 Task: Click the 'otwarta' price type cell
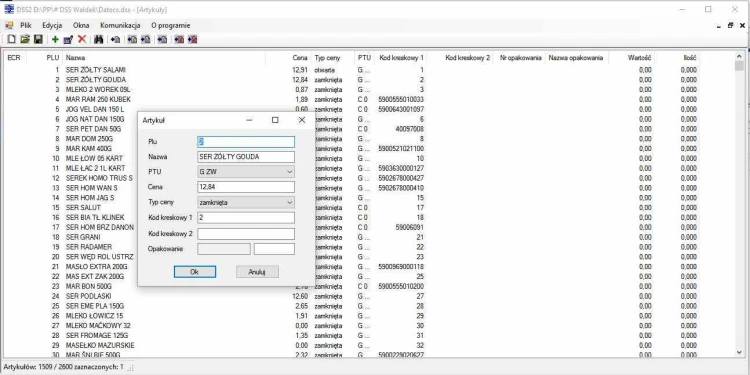pyautogui.click(x=325, y=70)
